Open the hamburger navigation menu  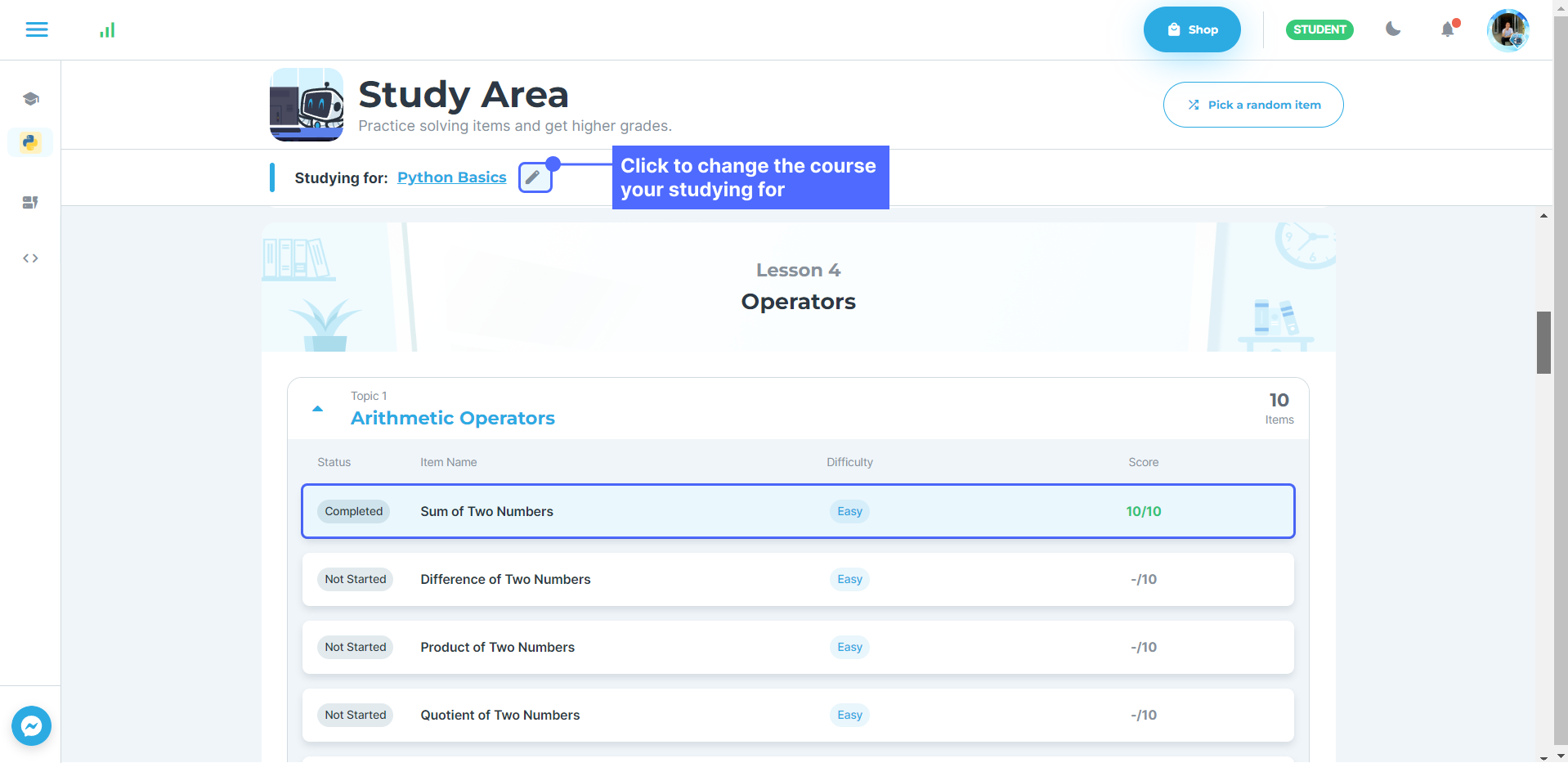pyautogui.click(x=37, y=29)
